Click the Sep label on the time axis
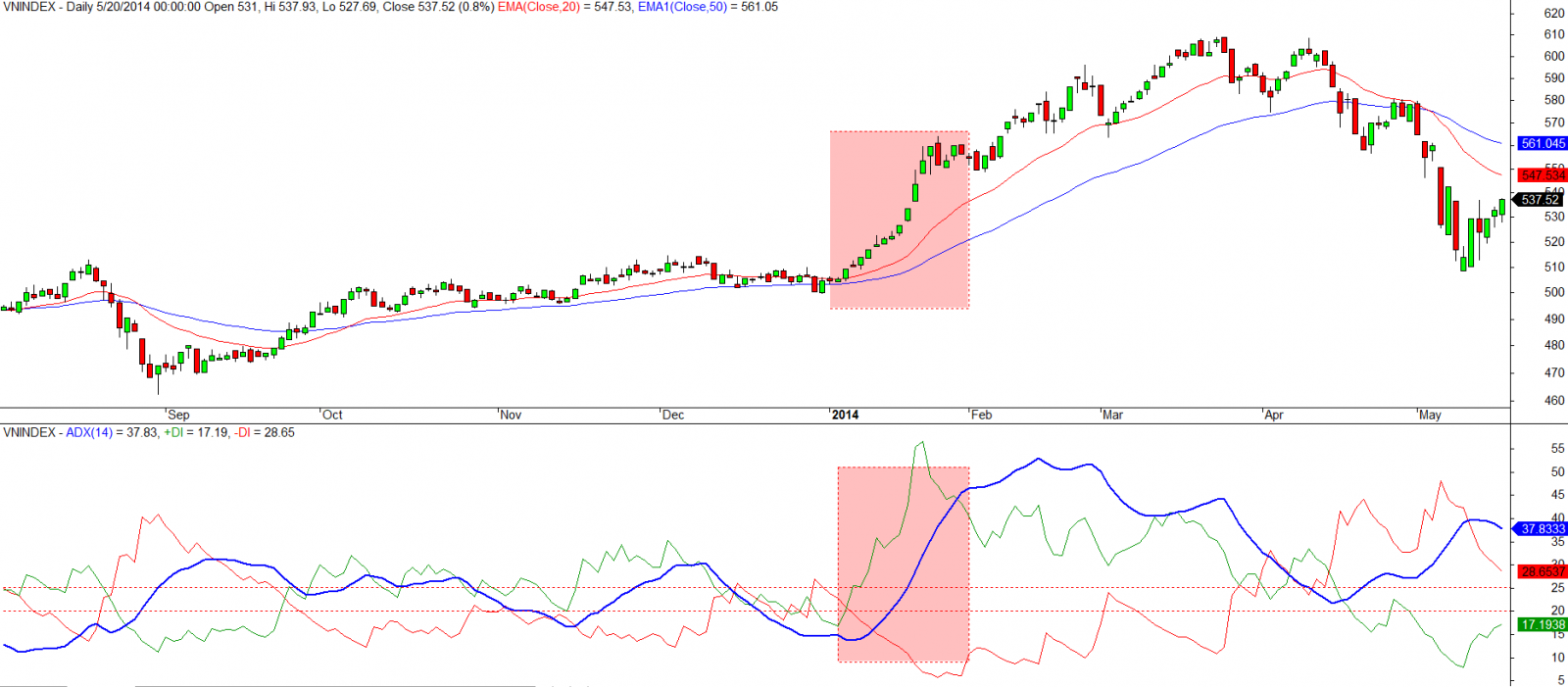Screen dimensions: 1568x687 coord(178,415)
